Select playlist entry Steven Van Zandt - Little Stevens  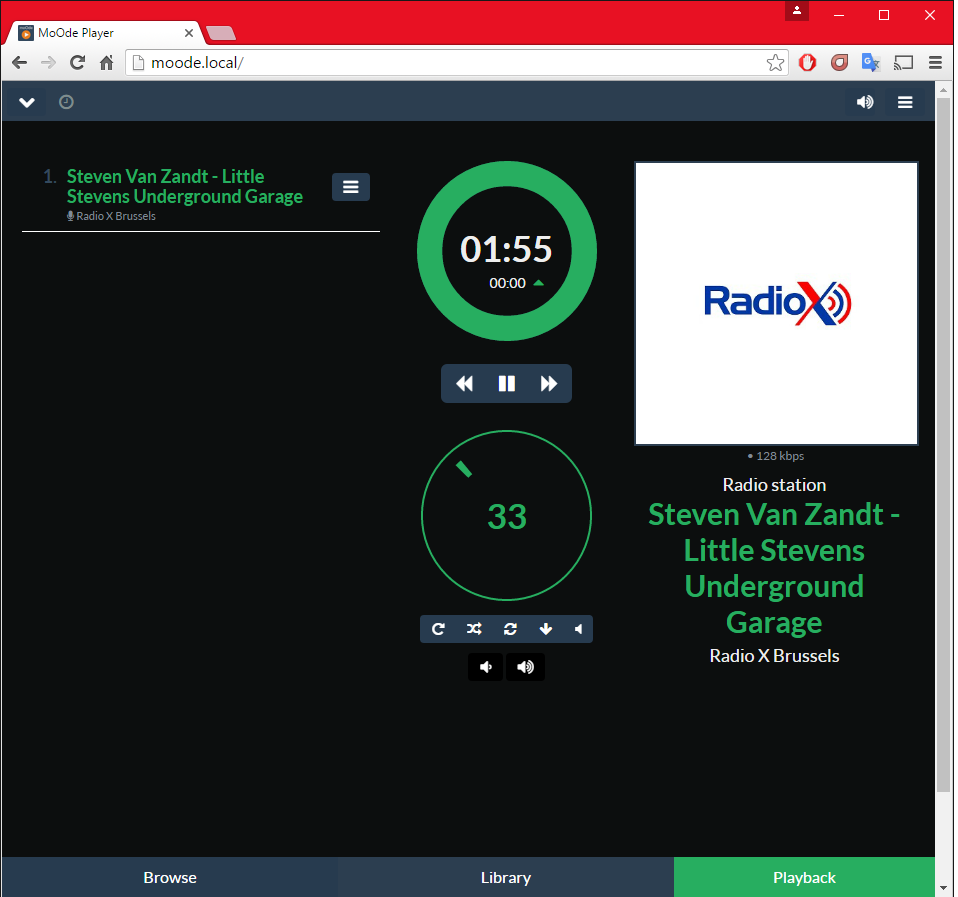pos(185,186)
